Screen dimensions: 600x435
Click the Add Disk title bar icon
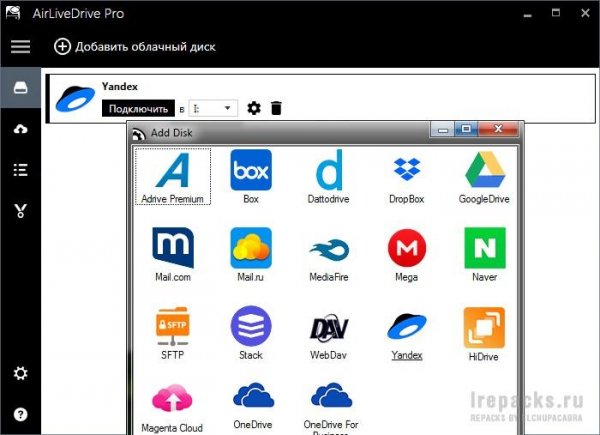pos(139,134)
